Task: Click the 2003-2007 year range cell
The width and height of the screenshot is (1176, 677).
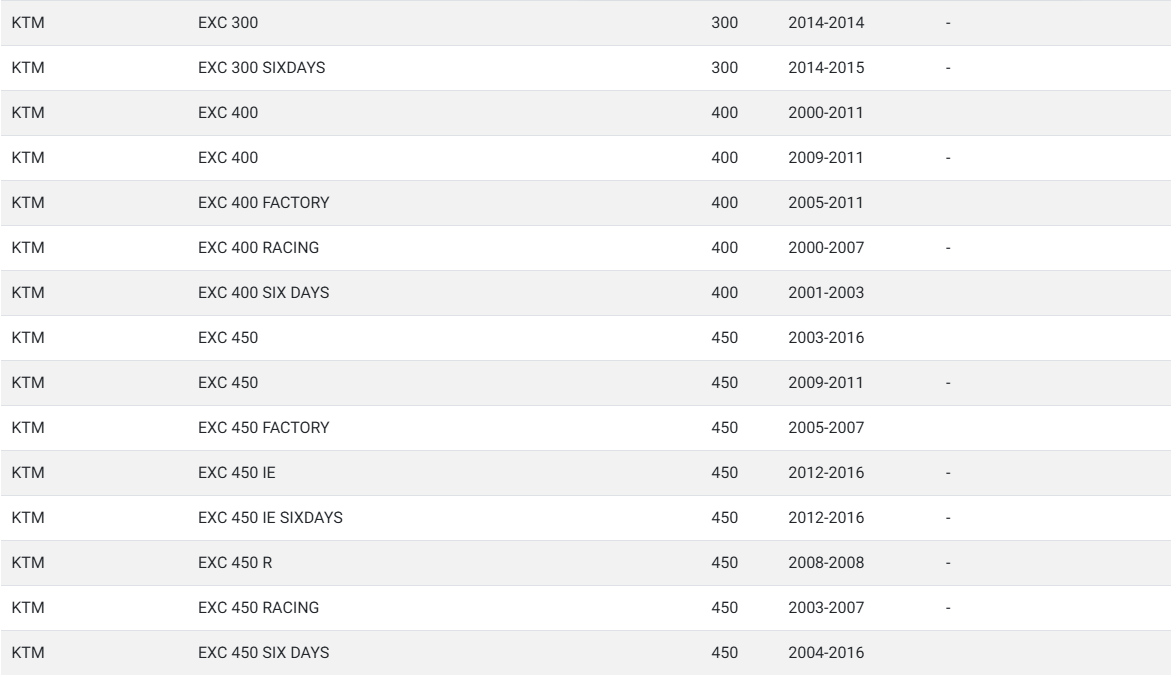Action: [x=826, y=607]
